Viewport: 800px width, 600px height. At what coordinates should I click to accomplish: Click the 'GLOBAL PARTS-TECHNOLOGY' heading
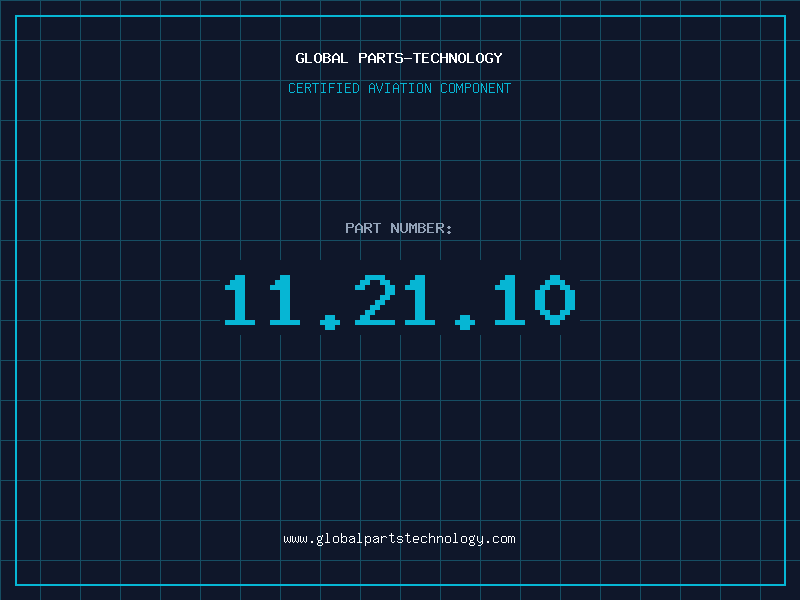[x=399, y=58]
